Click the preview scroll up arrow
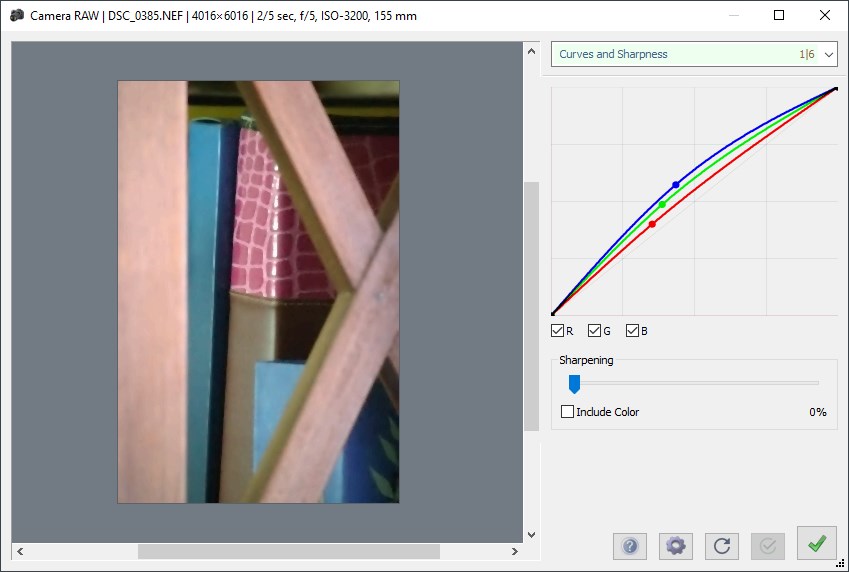This screenshot has width=849, height=572. 531,51
